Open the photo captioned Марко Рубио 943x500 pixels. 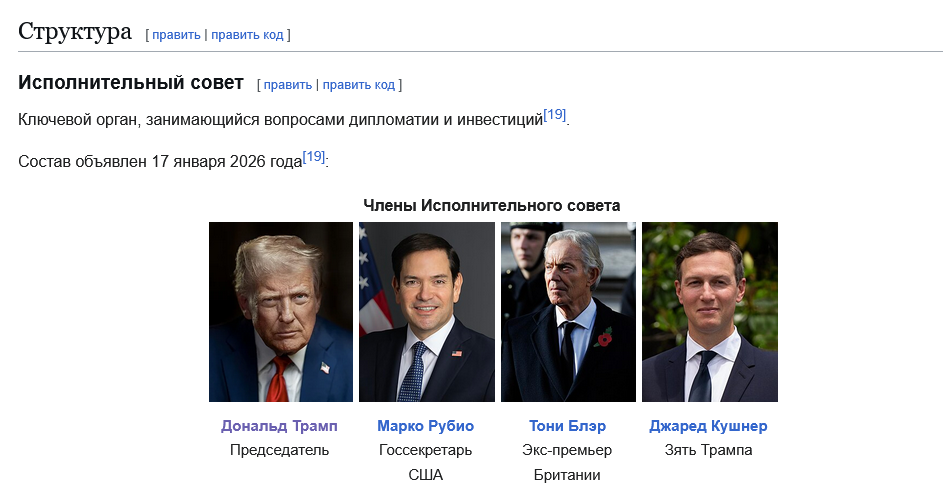coord(427,312)
